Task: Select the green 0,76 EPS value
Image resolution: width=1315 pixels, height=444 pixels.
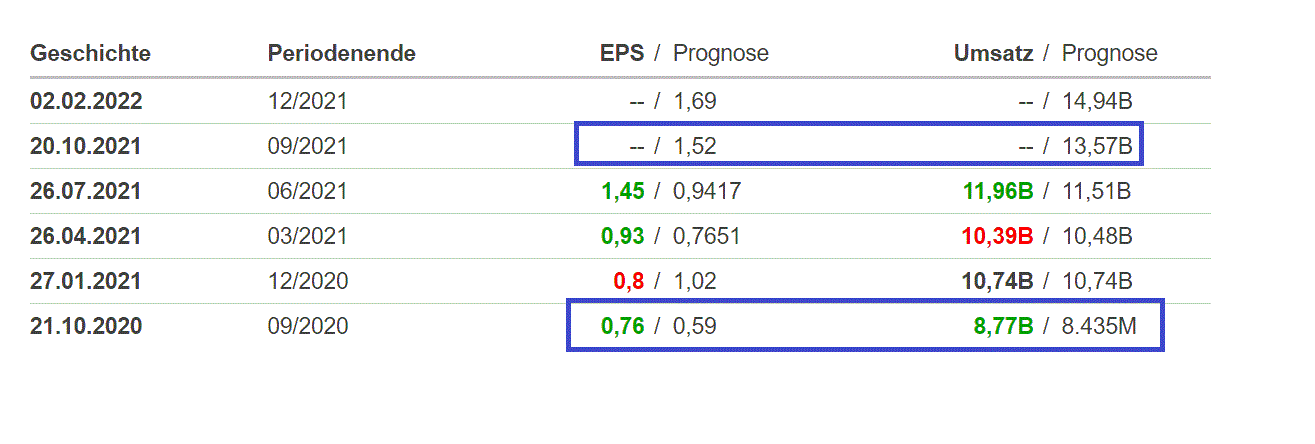Action: coord(622,326)
